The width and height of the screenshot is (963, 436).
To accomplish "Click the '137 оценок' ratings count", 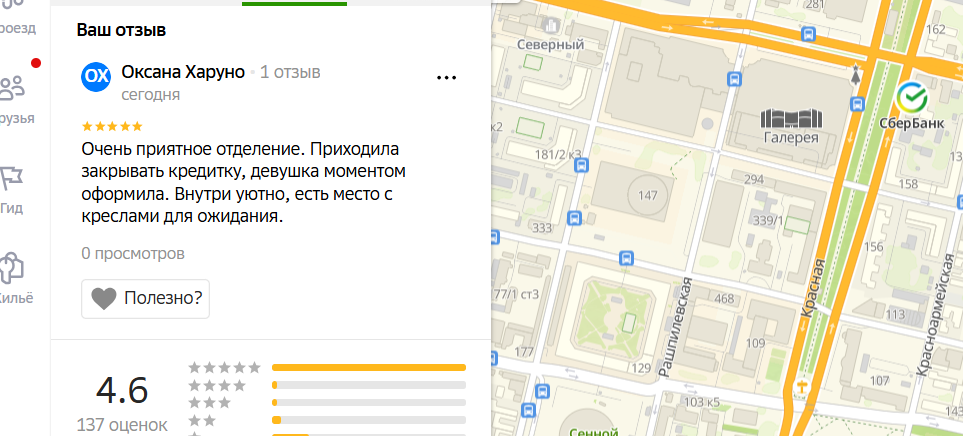I will pos(122,424).
